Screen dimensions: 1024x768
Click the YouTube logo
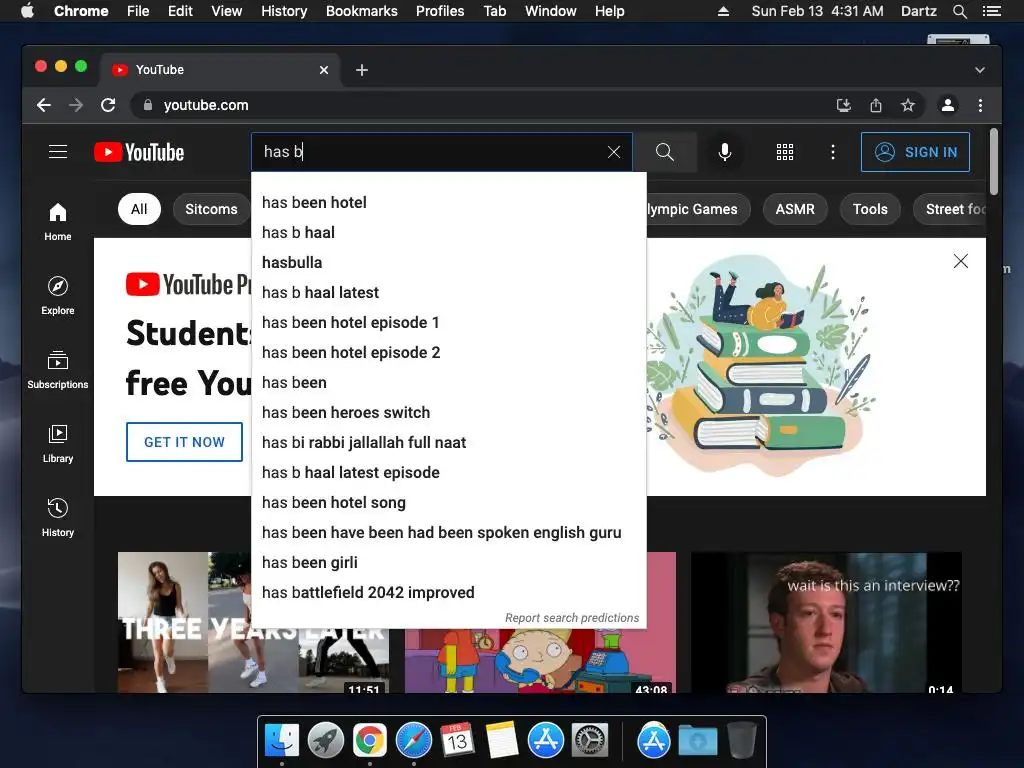[139, 152]
